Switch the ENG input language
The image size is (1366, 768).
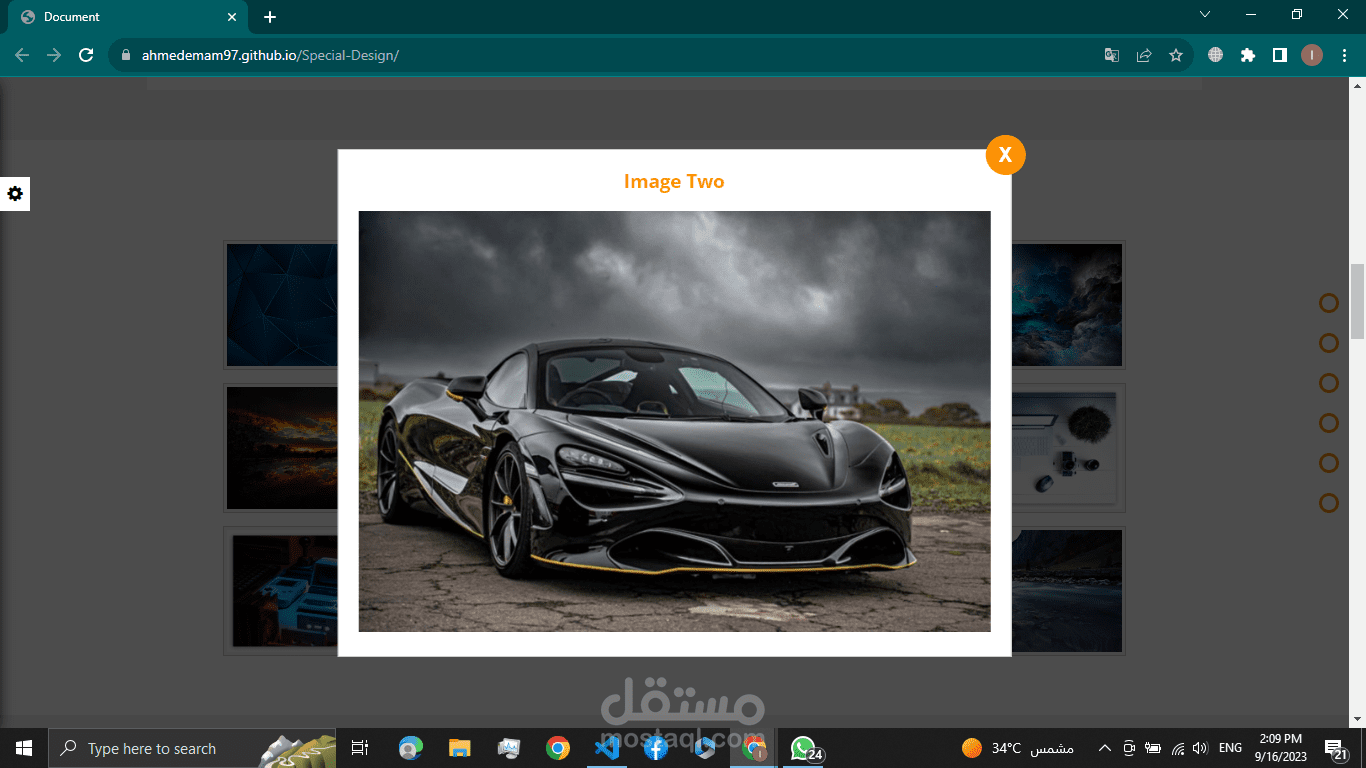coord(1230,748)
